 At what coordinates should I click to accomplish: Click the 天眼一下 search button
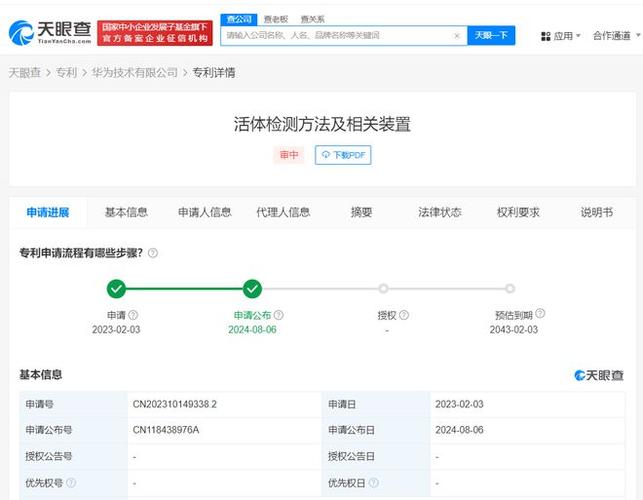[x=491, y=36]
